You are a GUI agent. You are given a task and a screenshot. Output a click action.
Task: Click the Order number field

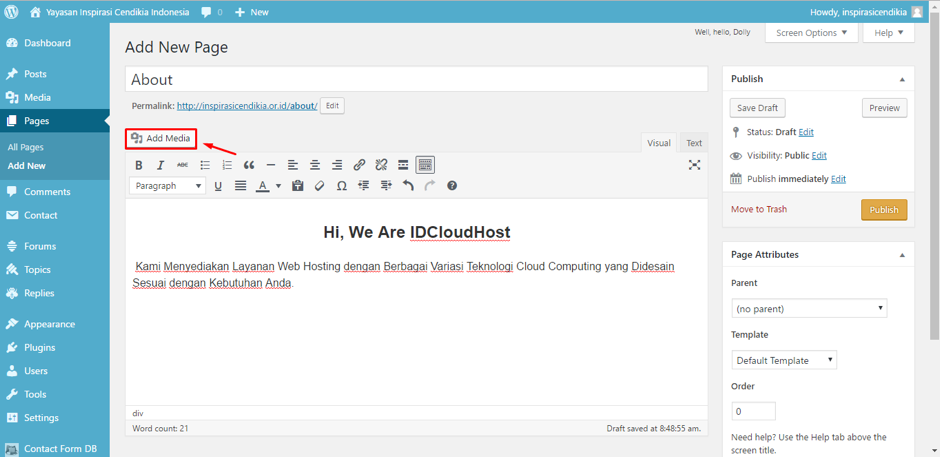(x=754, y=411)
